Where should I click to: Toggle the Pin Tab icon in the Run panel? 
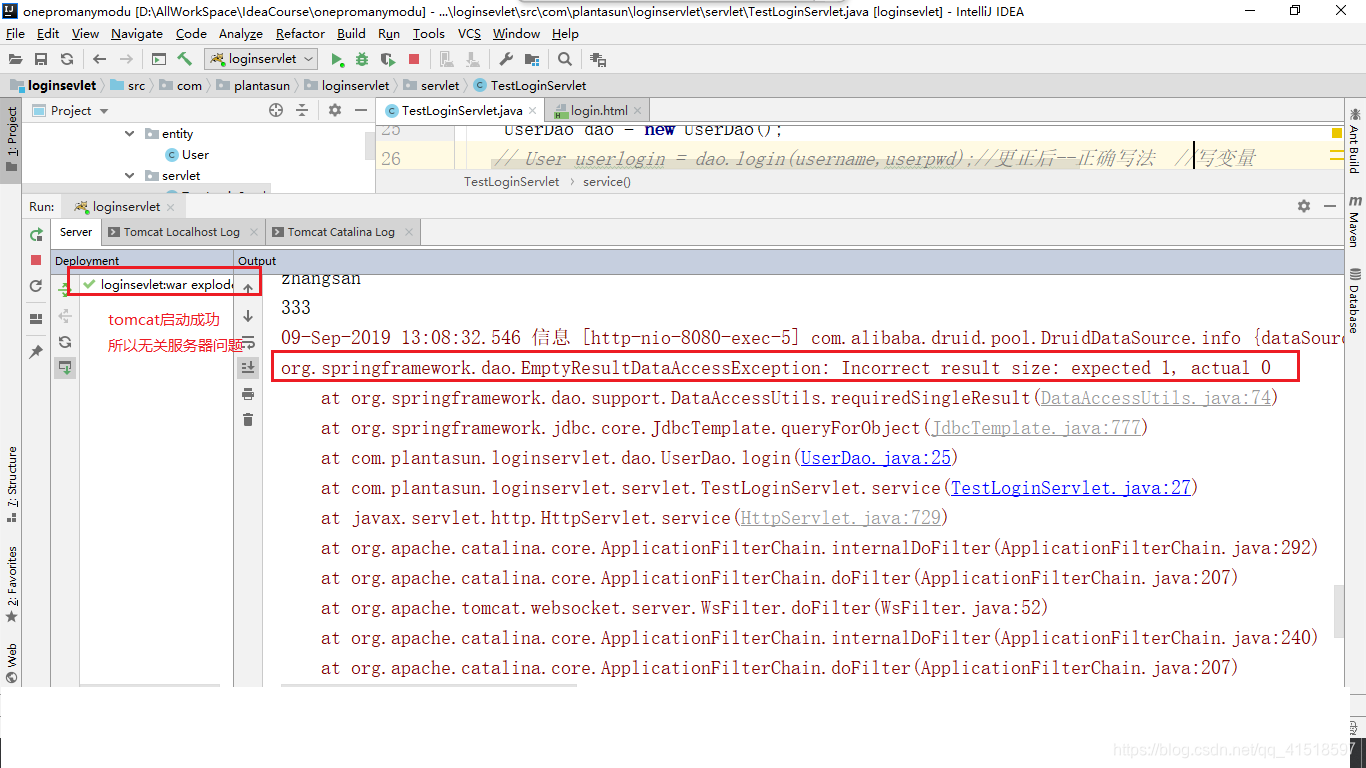coord(36,352)
